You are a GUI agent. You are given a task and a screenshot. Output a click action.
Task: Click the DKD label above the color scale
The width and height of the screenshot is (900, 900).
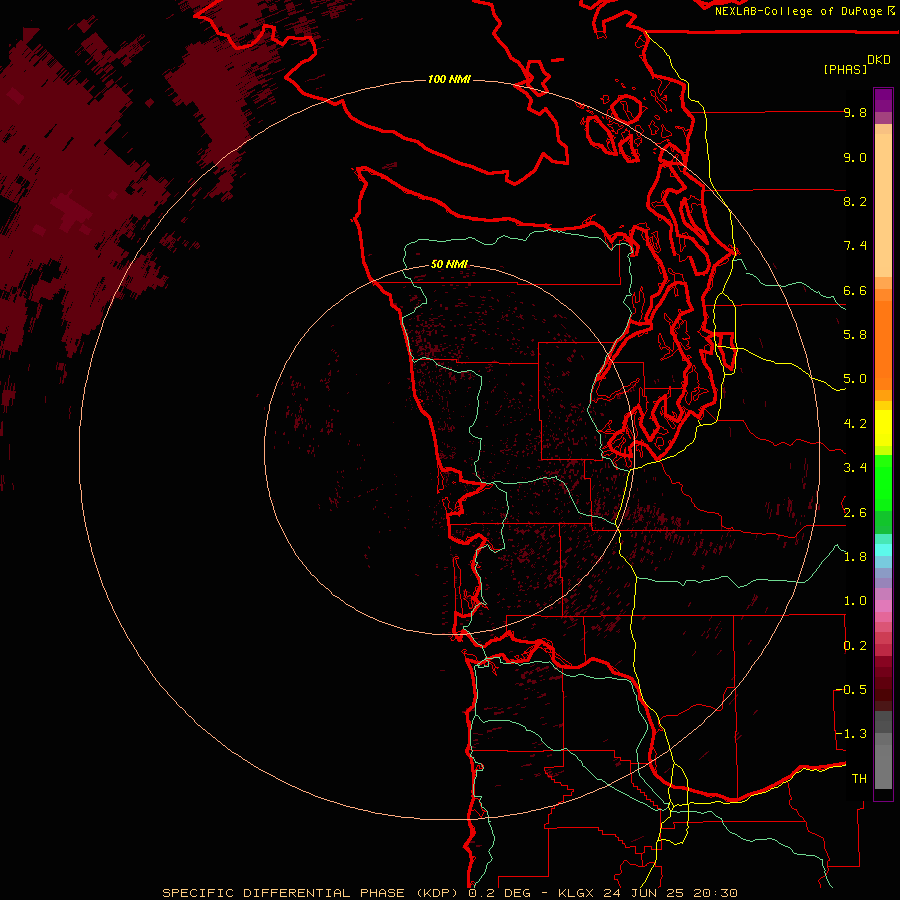[x=879, y=60]
